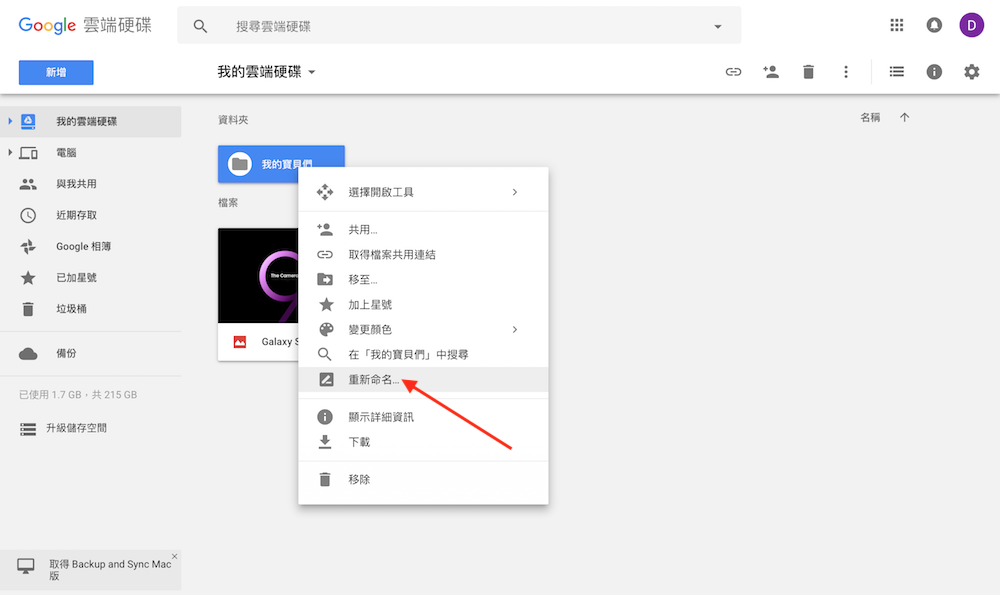
Task: Share the folder using the add-person icon
Action: coord(771,71)
